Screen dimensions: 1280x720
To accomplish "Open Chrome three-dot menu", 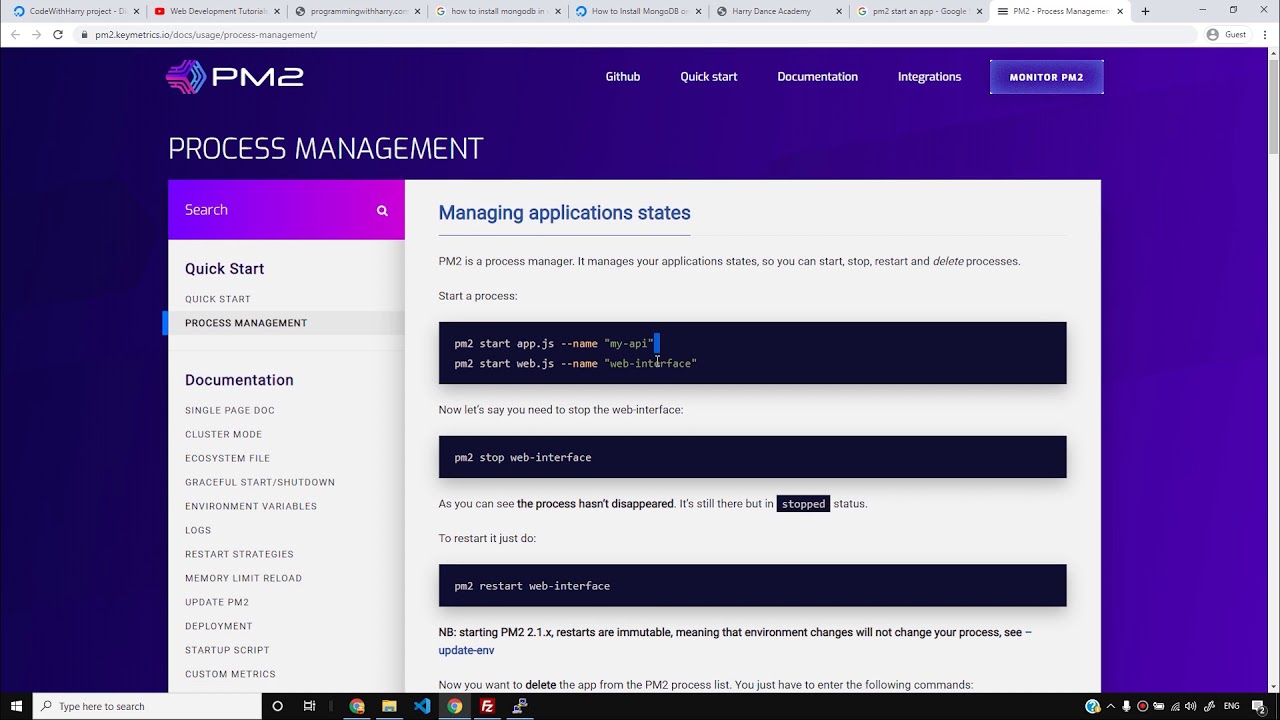I will click(x=1264, y=34).
